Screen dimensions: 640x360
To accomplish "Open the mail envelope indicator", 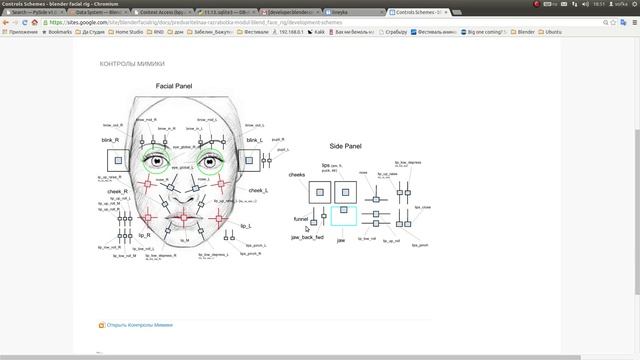I will coord(564,4).
